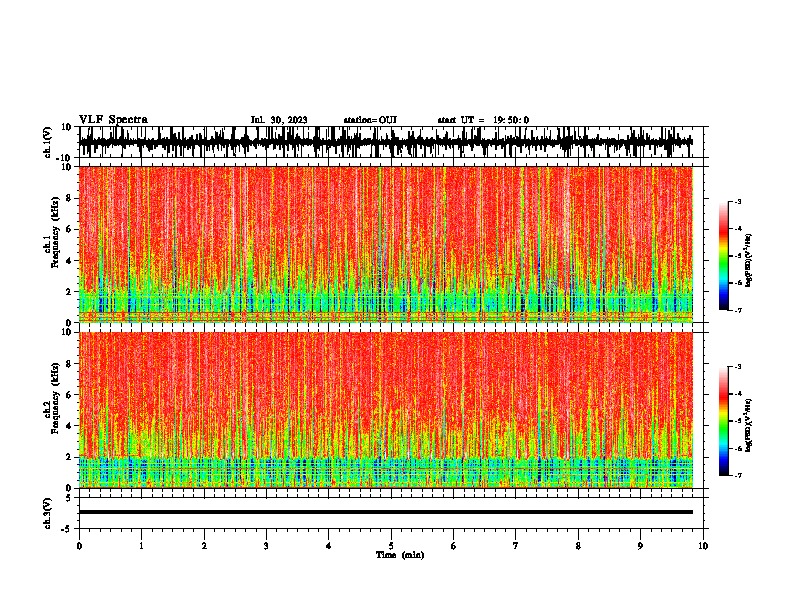Image resolution: width=792 pixels, height=612 pixels.
Task: Click the upper color scale bar beside ch.1
Action: 724,256
